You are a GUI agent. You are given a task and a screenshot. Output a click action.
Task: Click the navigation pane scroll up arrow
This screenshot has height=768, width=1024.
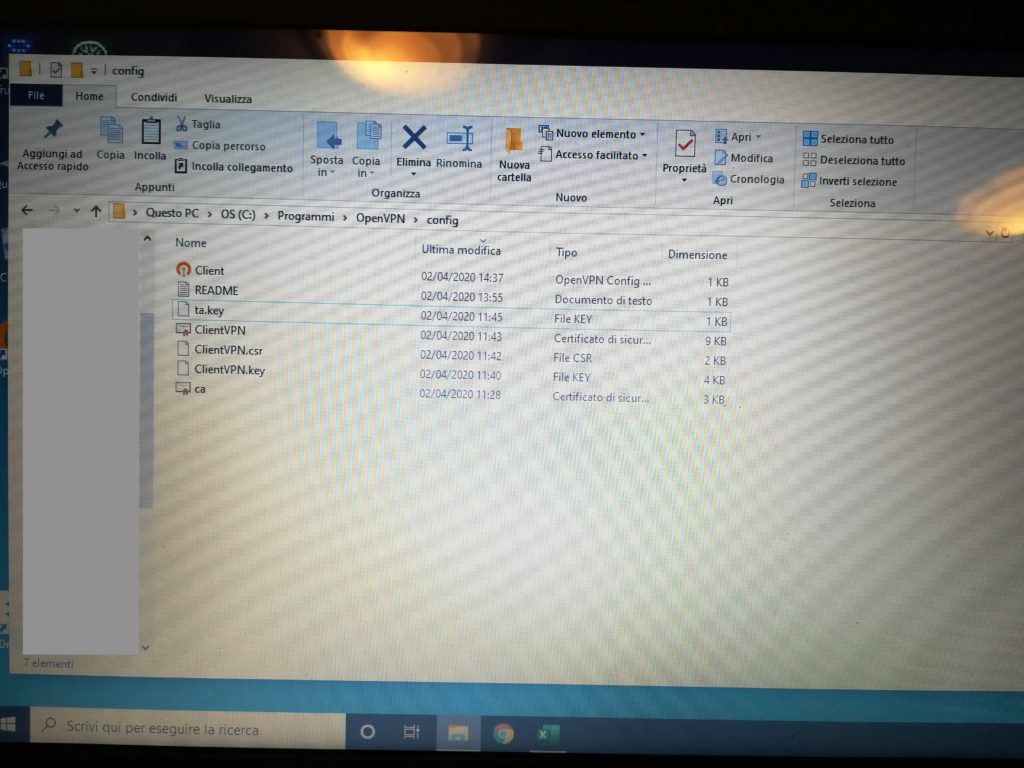[148, 238]
